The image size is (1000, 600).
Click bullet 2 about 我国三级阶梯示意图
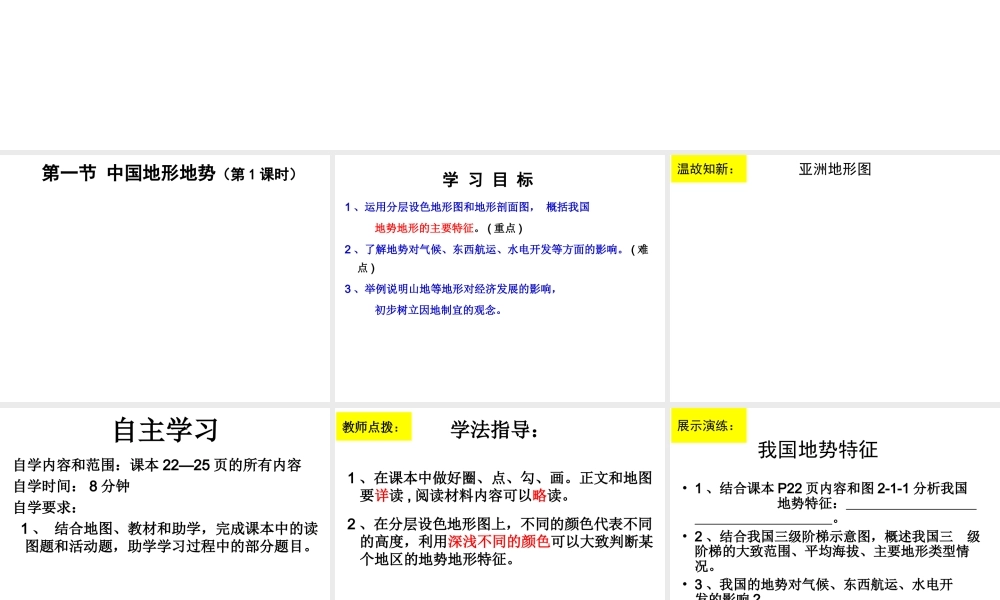831,551
